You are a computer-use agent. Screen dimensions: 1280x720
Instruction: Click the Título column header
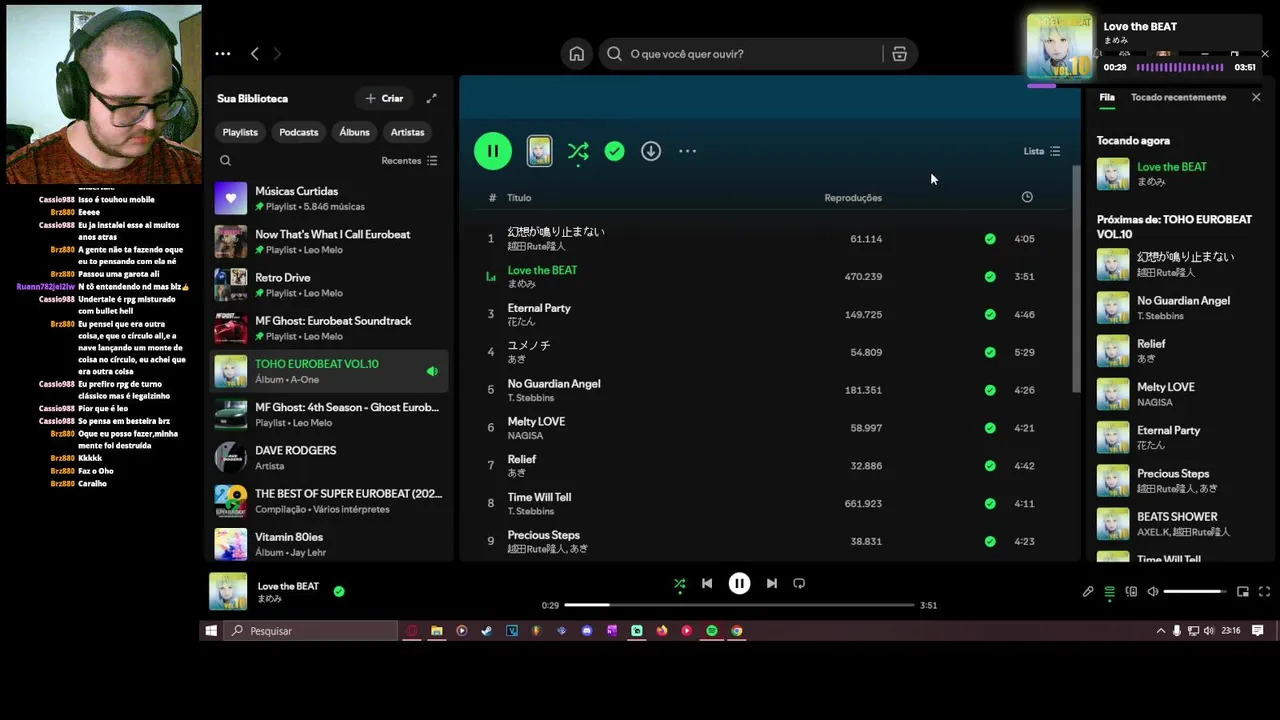coord(519,198)
